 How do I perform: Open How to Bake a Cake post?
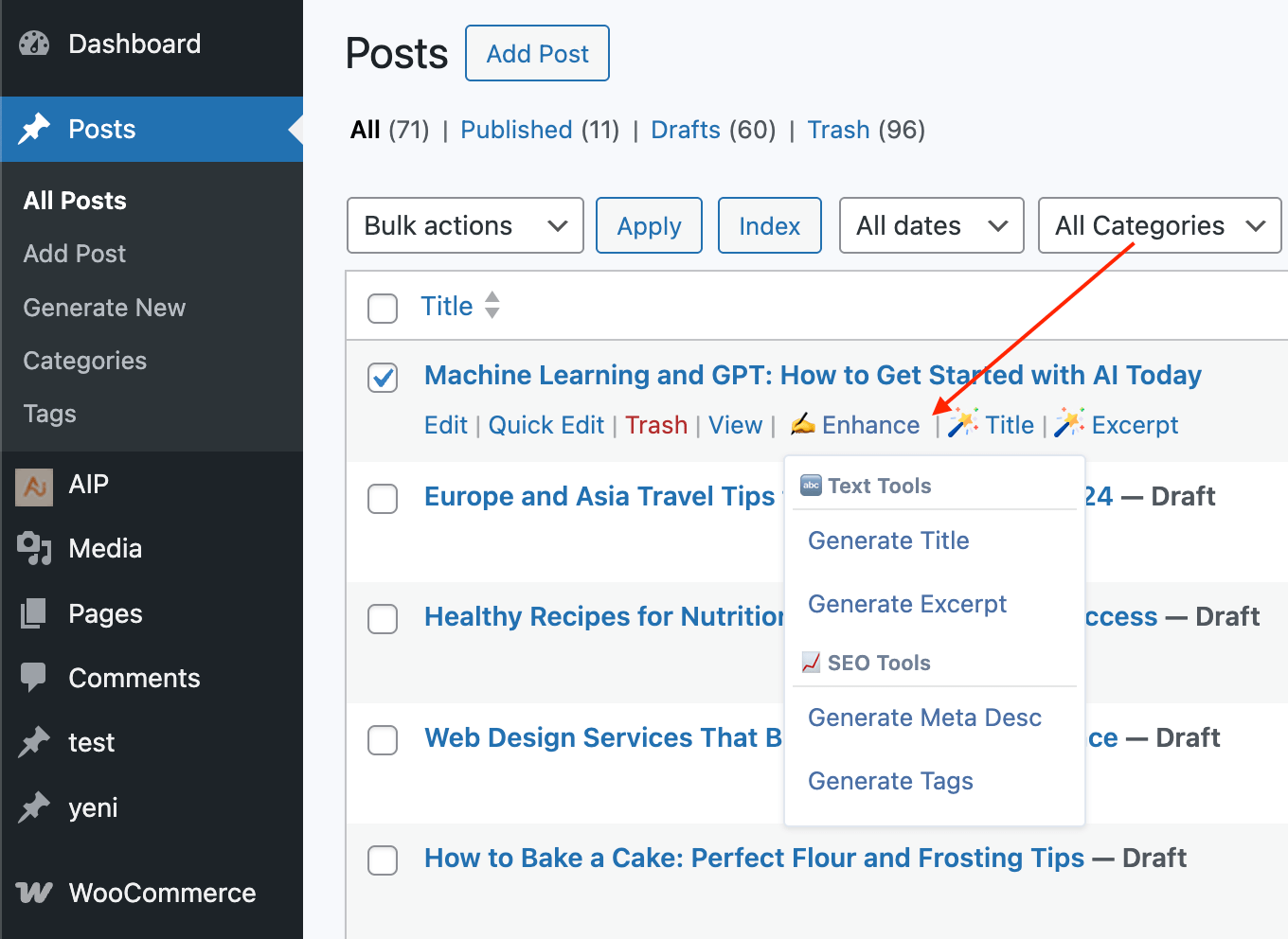(754, 858)
